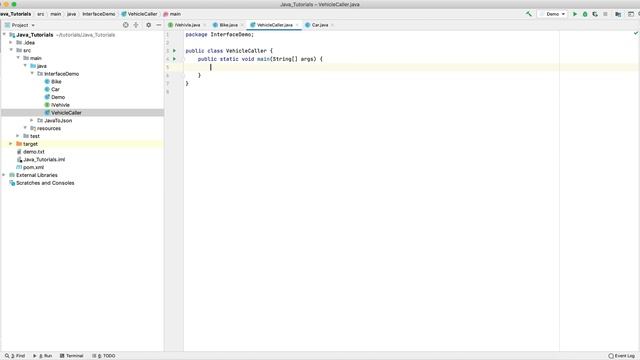The image size is (640, 360).
Task: Close the Bike.java tab
Action: [x=242, y=25]
